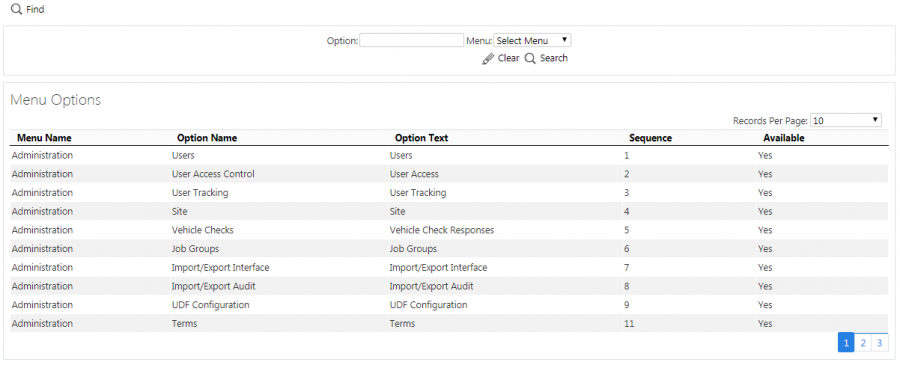Select the Vehicle Checks option row
This screenshot has height=365, width=900.
coord(449,230)
